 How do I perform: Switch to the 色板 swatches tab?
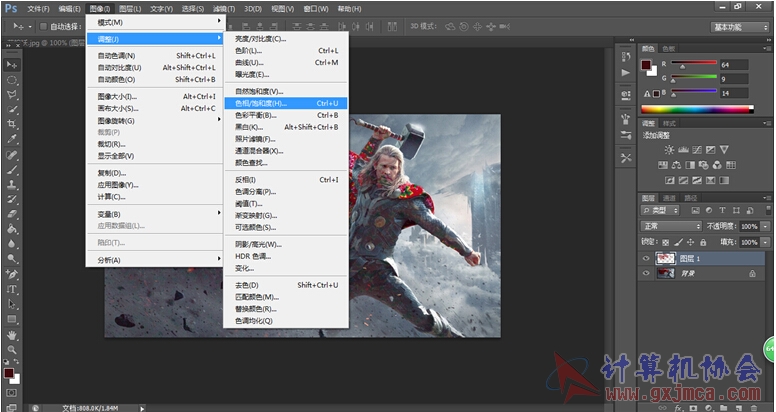(669, 49)
